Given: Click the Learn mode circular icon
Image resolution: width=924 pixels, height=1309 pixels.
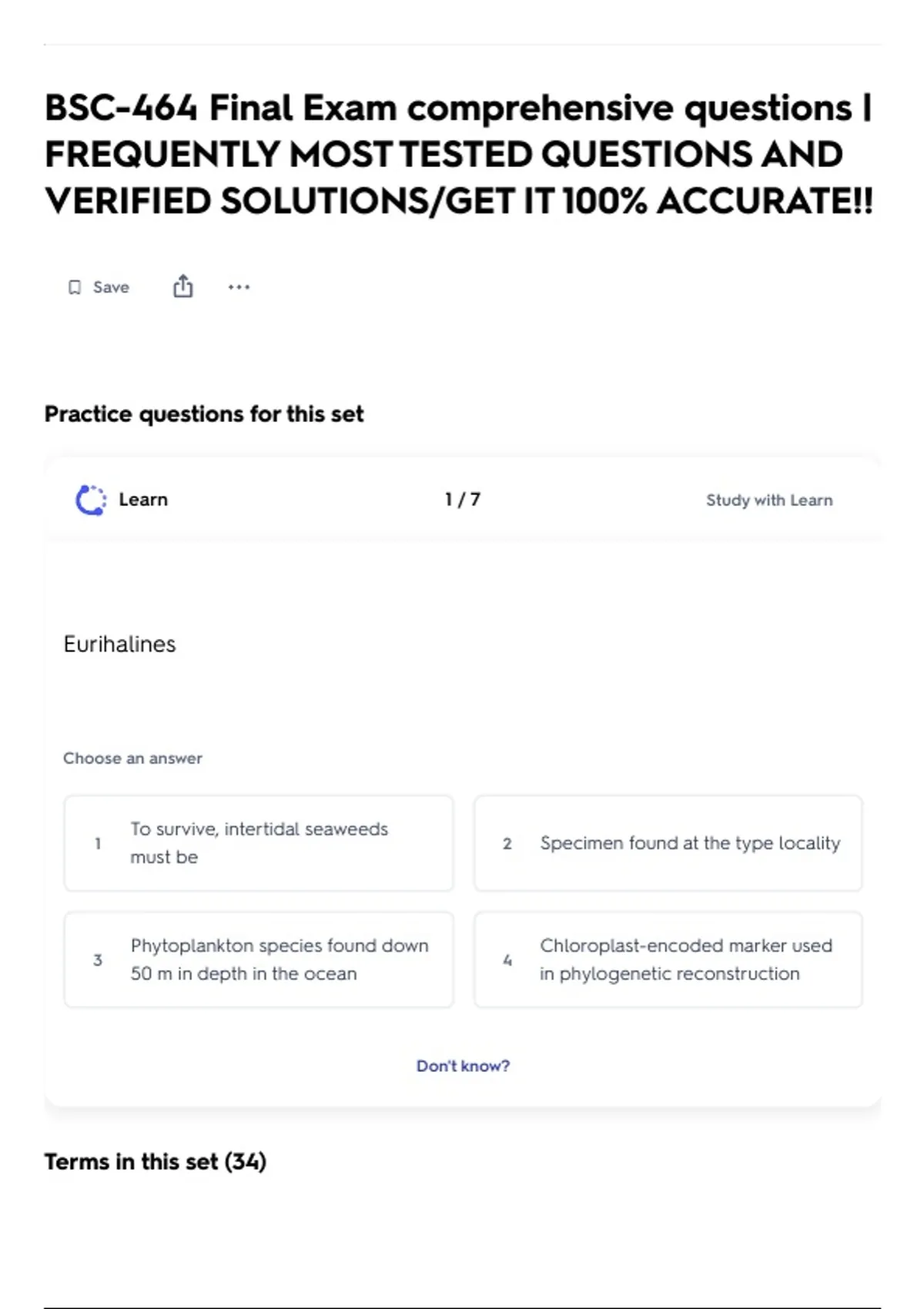Looking at the screenshot, I should tap(91, 500).
